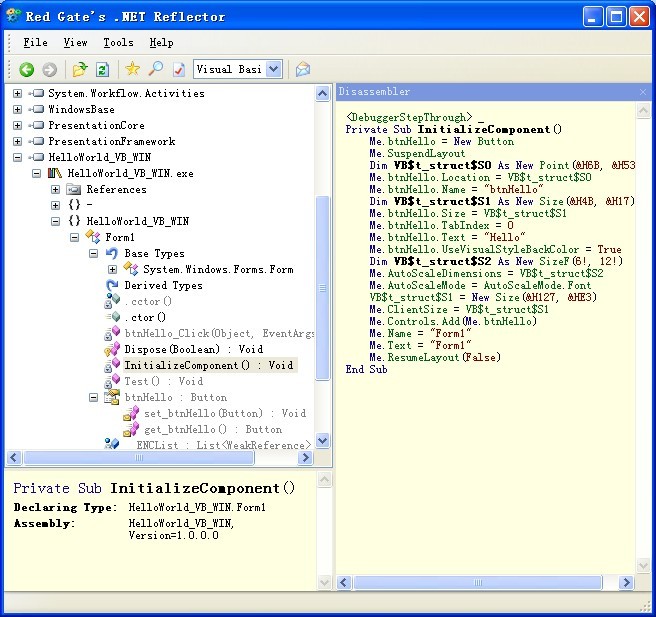Click the tree panel vertical scrollbar thumb
656x617 pixels.
click(x=323, y=288)
